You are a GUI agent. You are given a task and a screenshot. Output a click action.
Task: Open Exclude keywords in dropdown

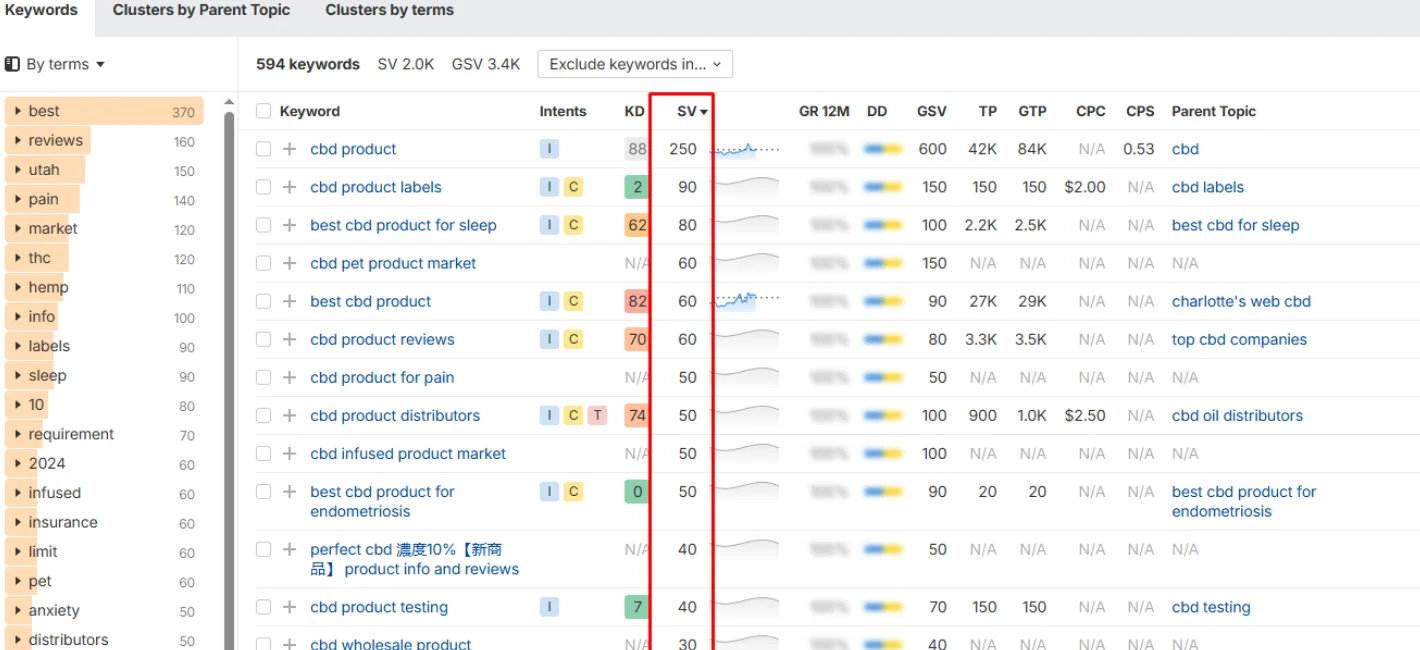pyautogui.click(x=635, y=64)
